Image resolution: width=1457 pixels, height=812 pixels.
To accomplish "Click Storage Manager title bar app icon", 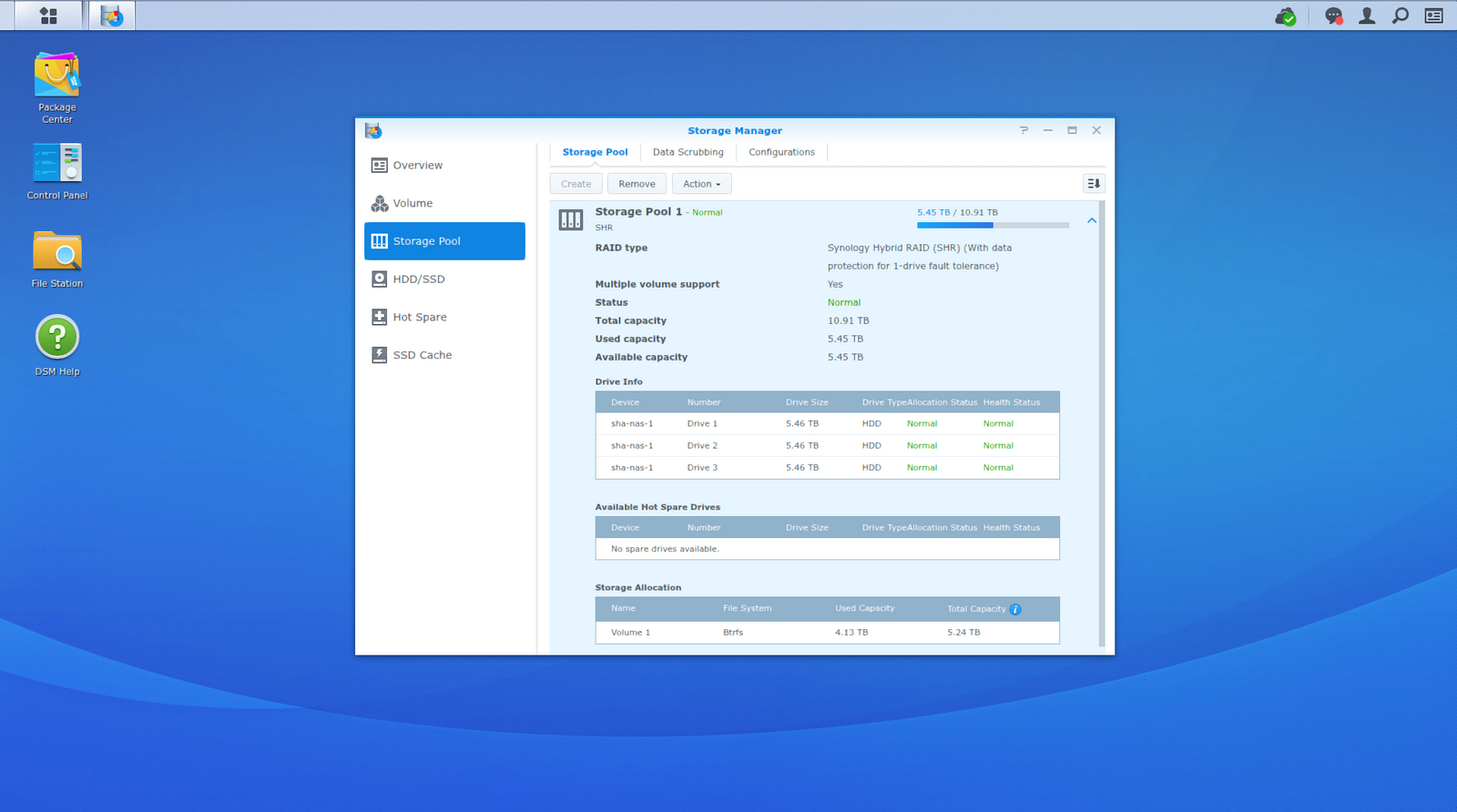I will pyautogui.click(x=373, y=131).
